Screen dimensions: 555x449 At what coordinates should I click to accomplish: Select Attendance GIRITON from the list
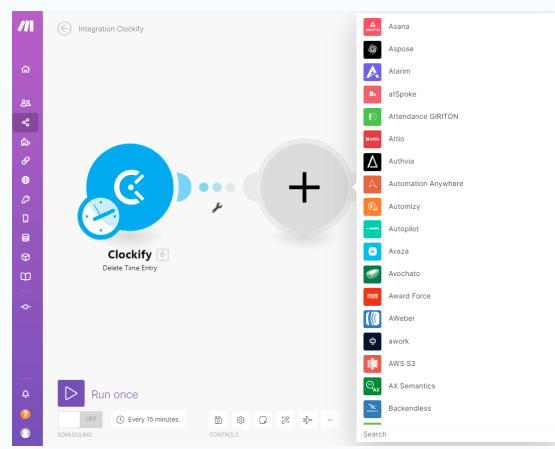click(457, 117)
